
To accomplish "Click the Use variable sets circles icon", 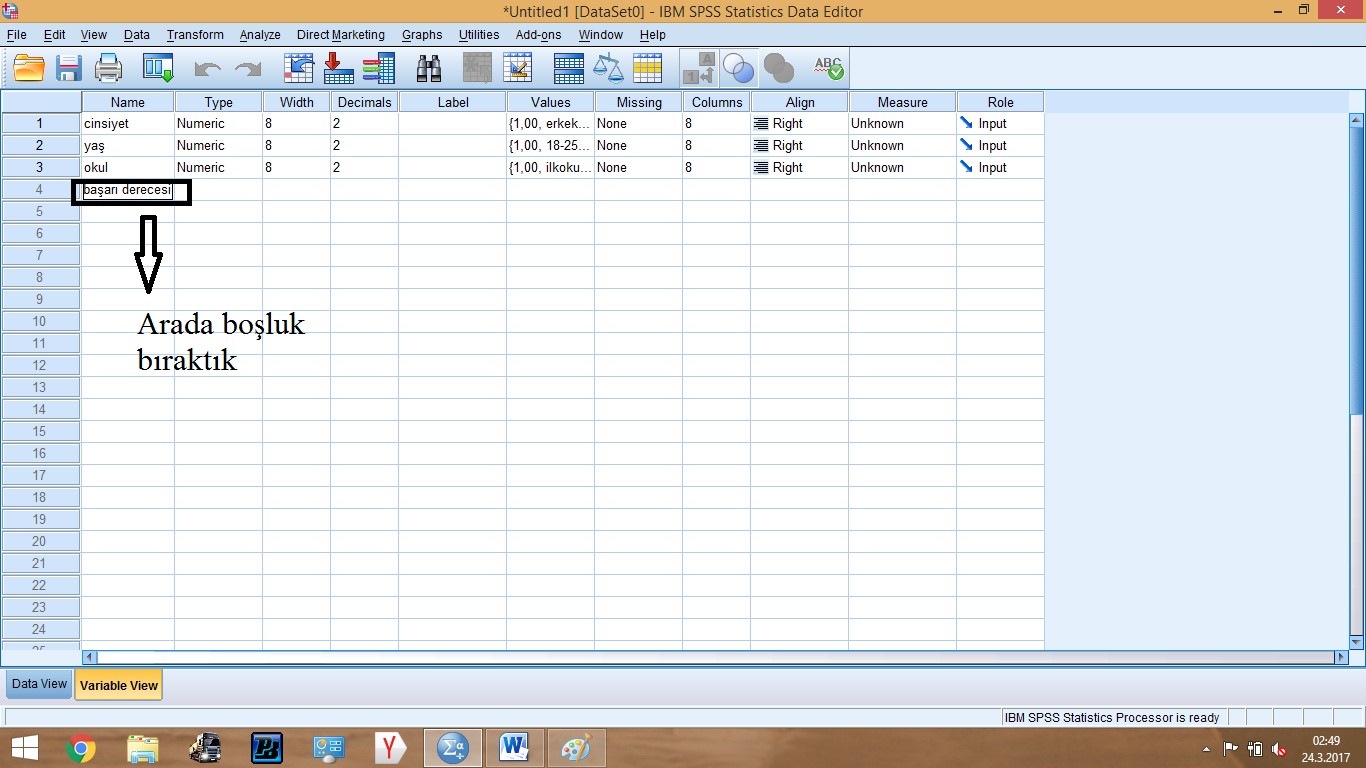I will (738, 68).
